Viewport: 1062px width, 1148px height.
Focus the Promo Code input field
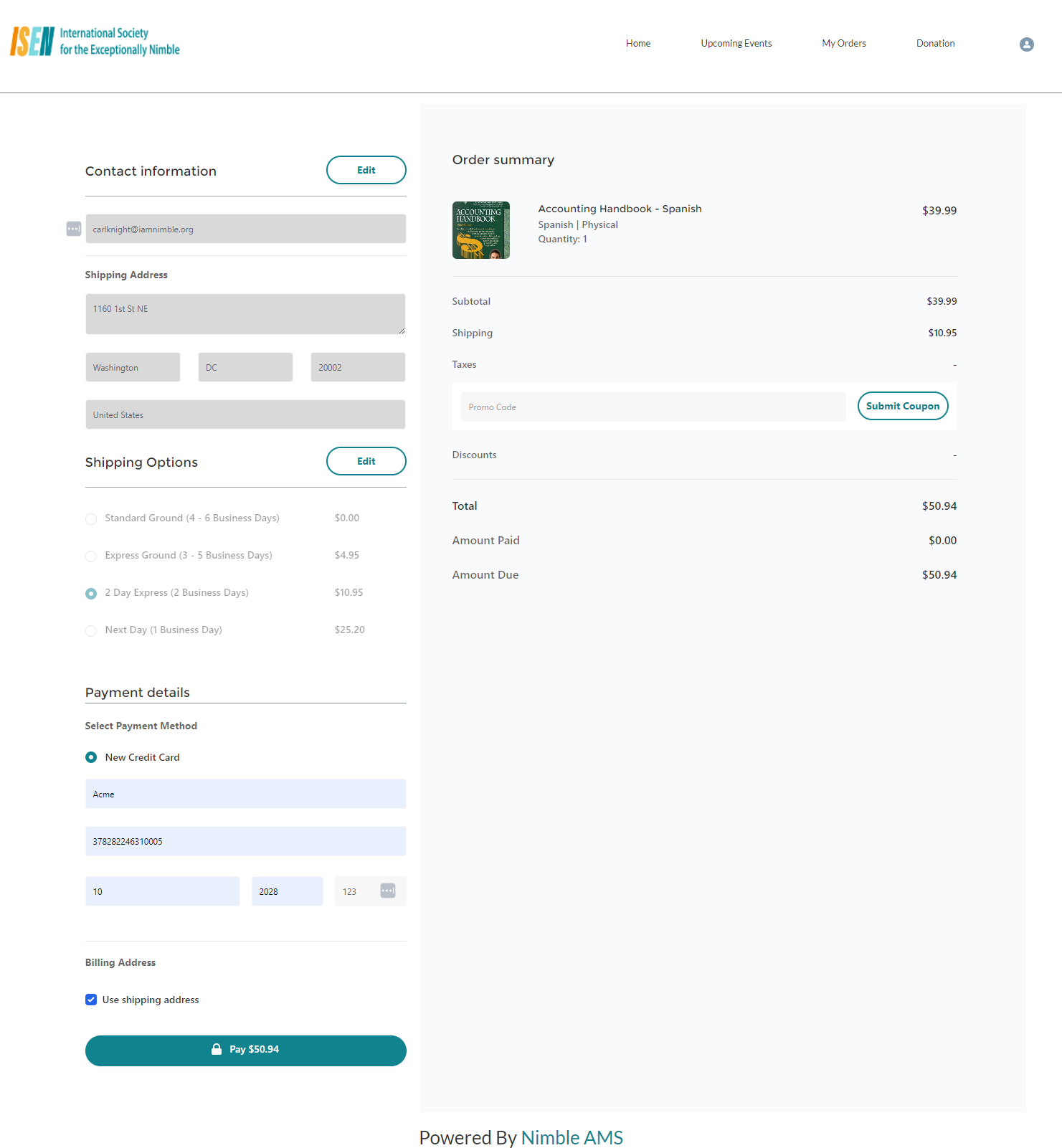[x=653, y=407]
